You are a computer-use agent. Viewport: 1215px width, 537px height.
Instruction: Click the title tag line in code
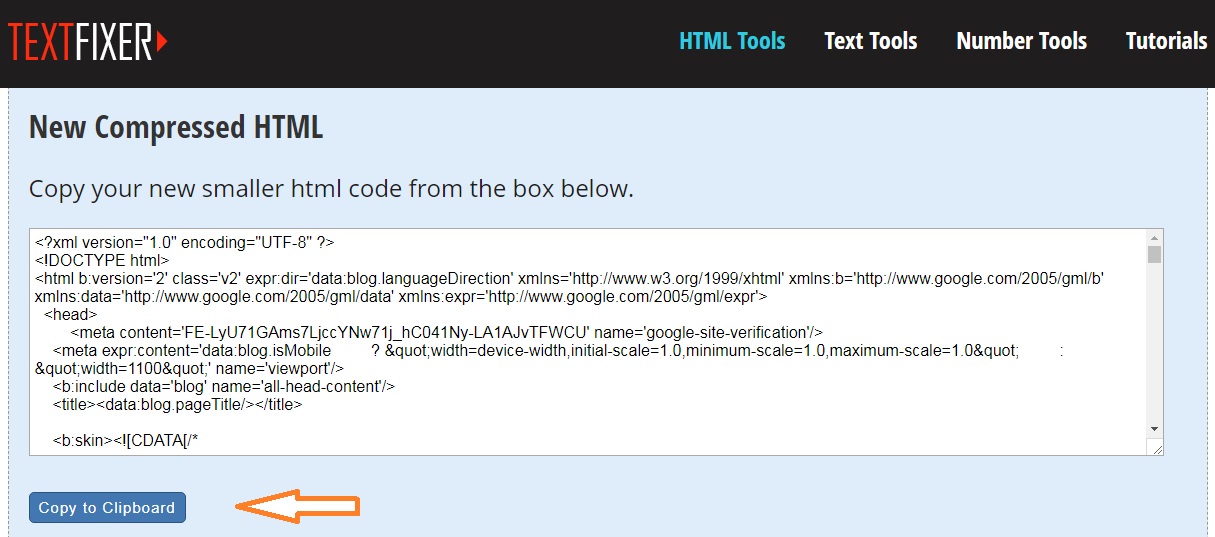point(177,404)
